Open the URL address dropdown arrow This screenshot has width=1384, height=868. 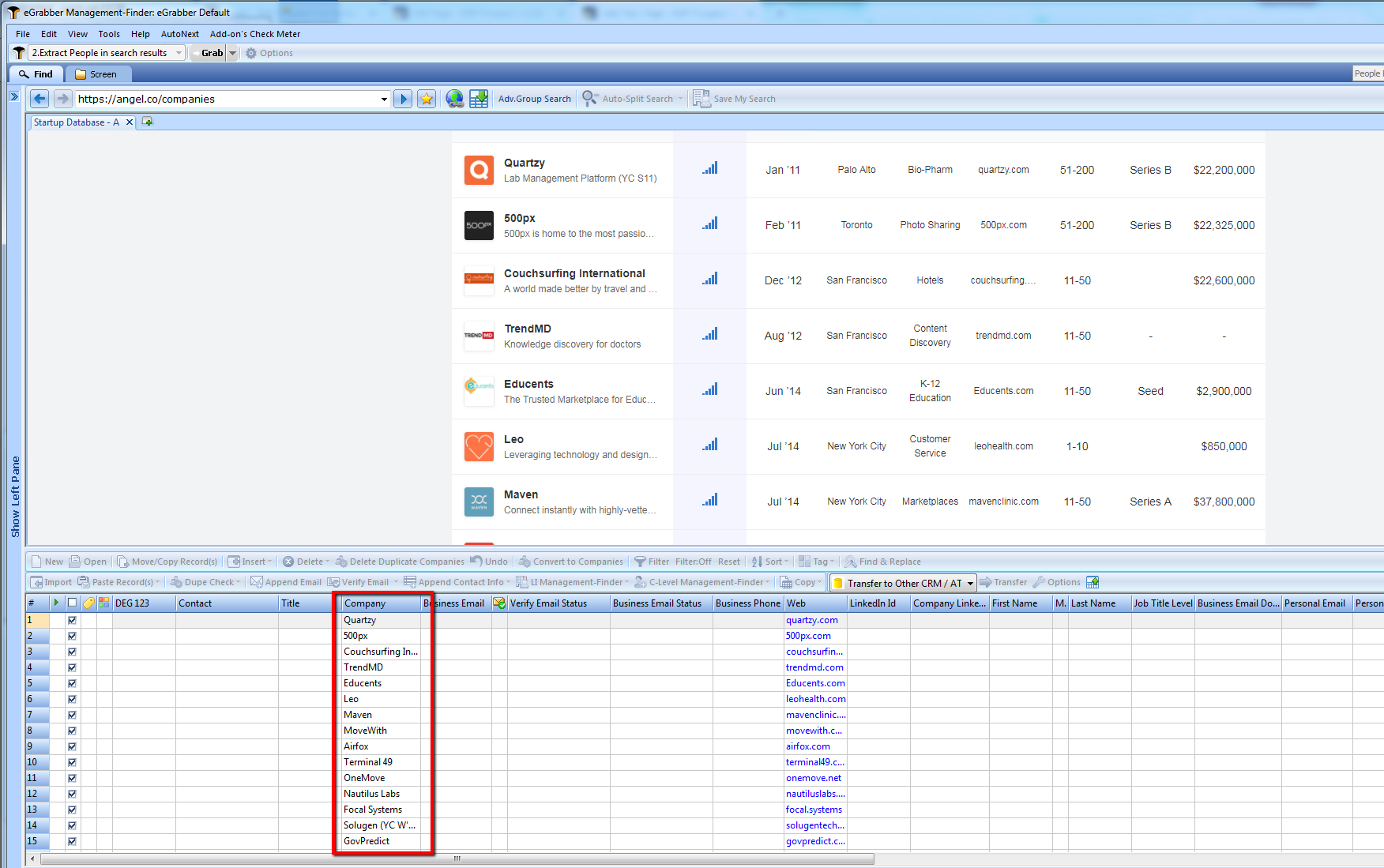click(x=384, y=99)
